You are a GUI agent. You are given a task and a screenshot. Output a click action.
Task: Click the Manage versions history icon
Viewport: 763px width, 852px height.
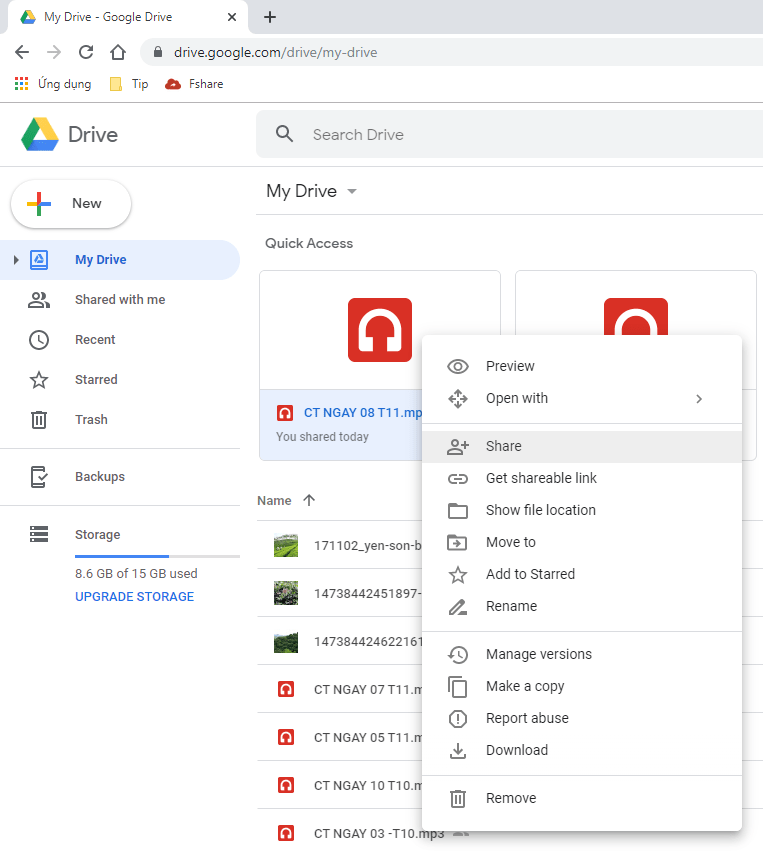point(458,654)
